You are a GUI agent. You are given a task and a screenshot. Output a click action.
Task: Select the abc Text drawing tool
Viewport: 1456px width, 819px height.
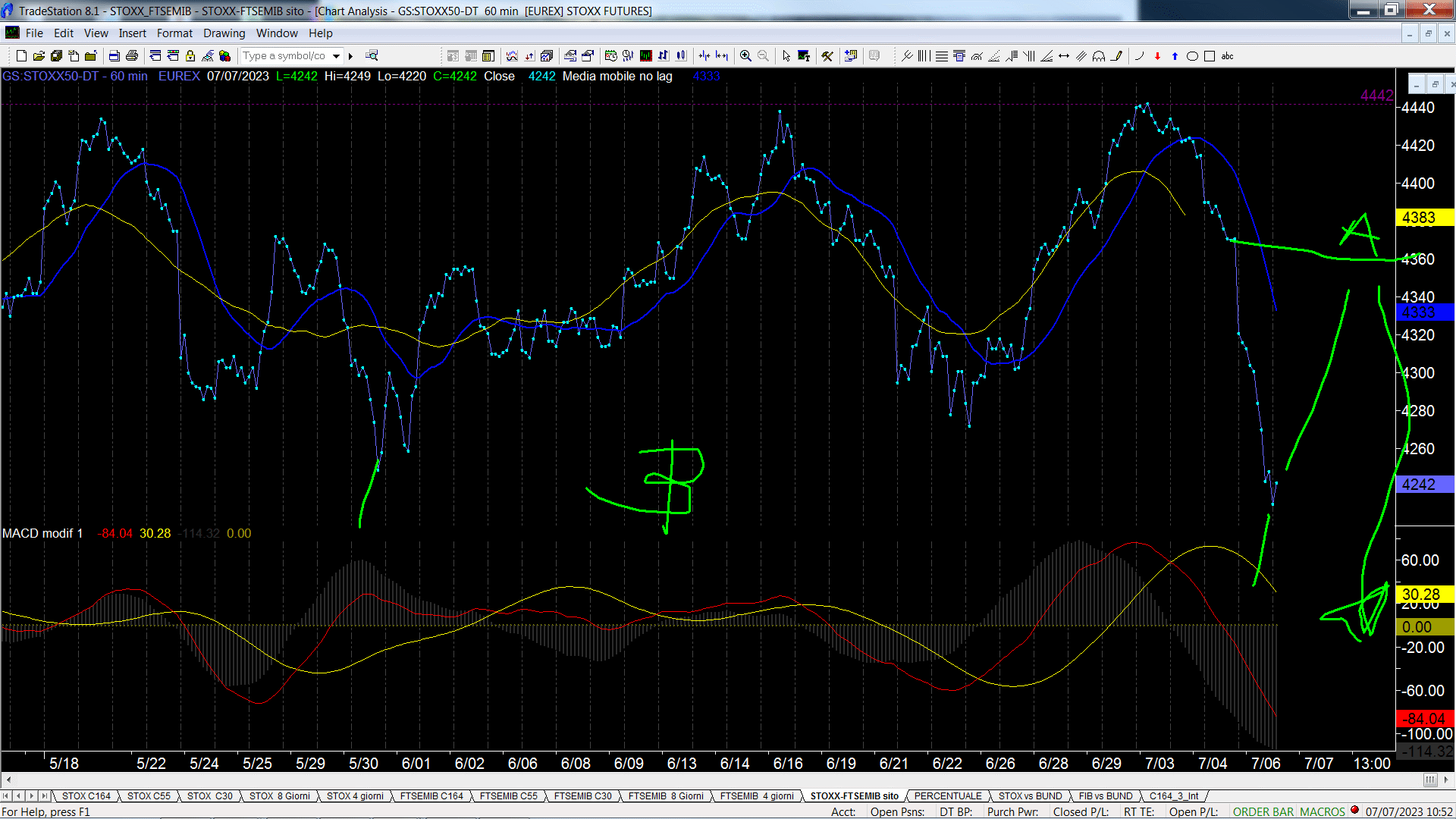pos(1227,56)
